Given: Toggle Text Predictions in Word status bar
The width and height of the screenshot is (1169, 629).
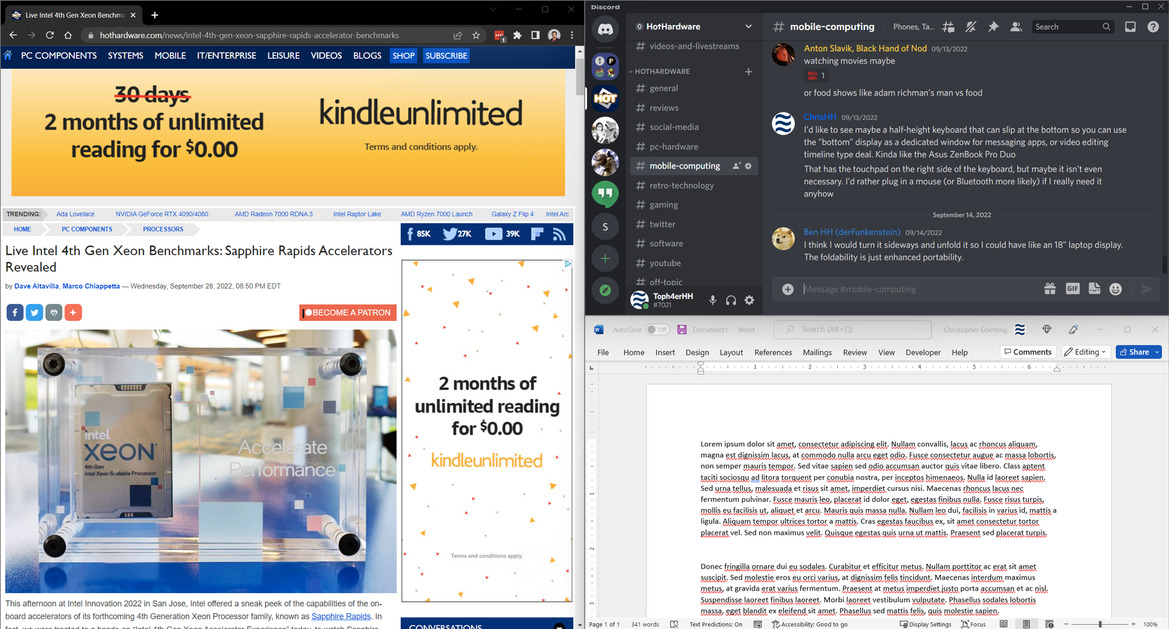Looking at the screenshot, I should click(x=715, y=624).
